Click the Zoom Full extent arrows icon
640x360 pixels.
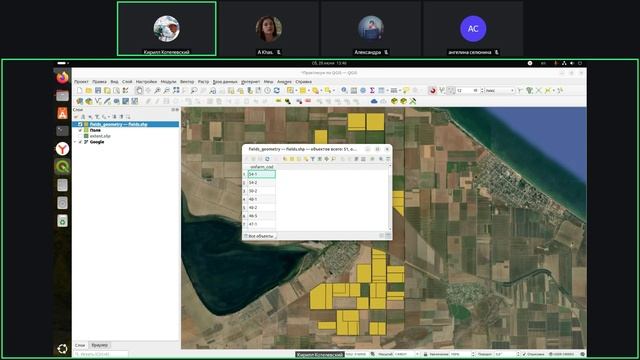tap(176, 91)
